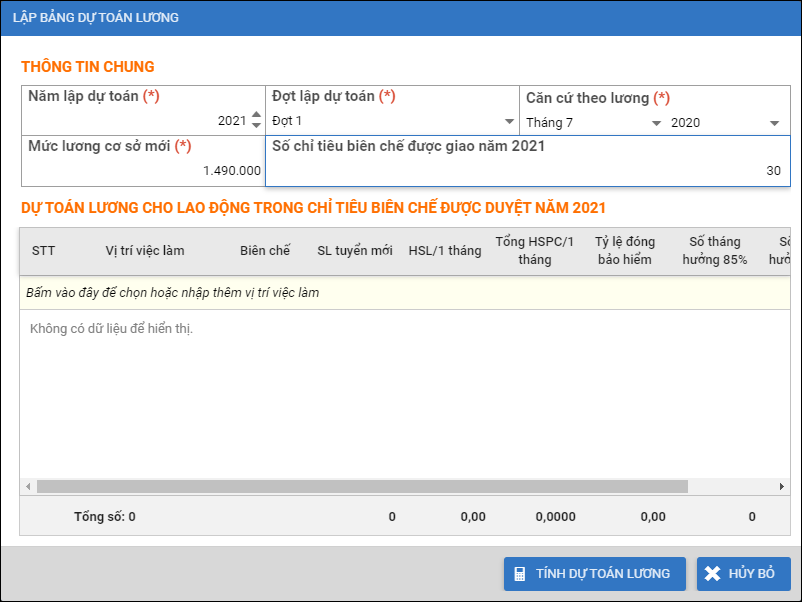Click the horizontal scrollbar right arrow
The height and width of the screenshot is (602, 802).
pyautogui.click(x=782, y=487)
